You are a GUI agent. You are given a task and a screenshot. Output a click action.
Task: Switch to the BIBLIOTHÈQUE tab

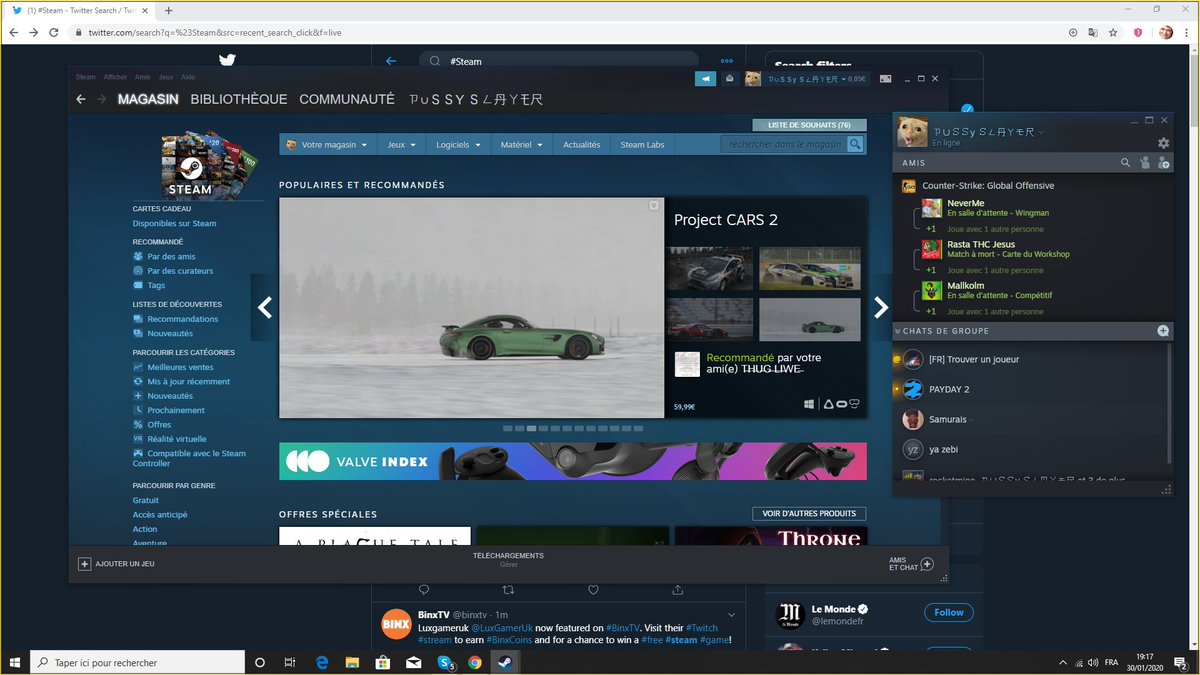click(x=239, y=99)
